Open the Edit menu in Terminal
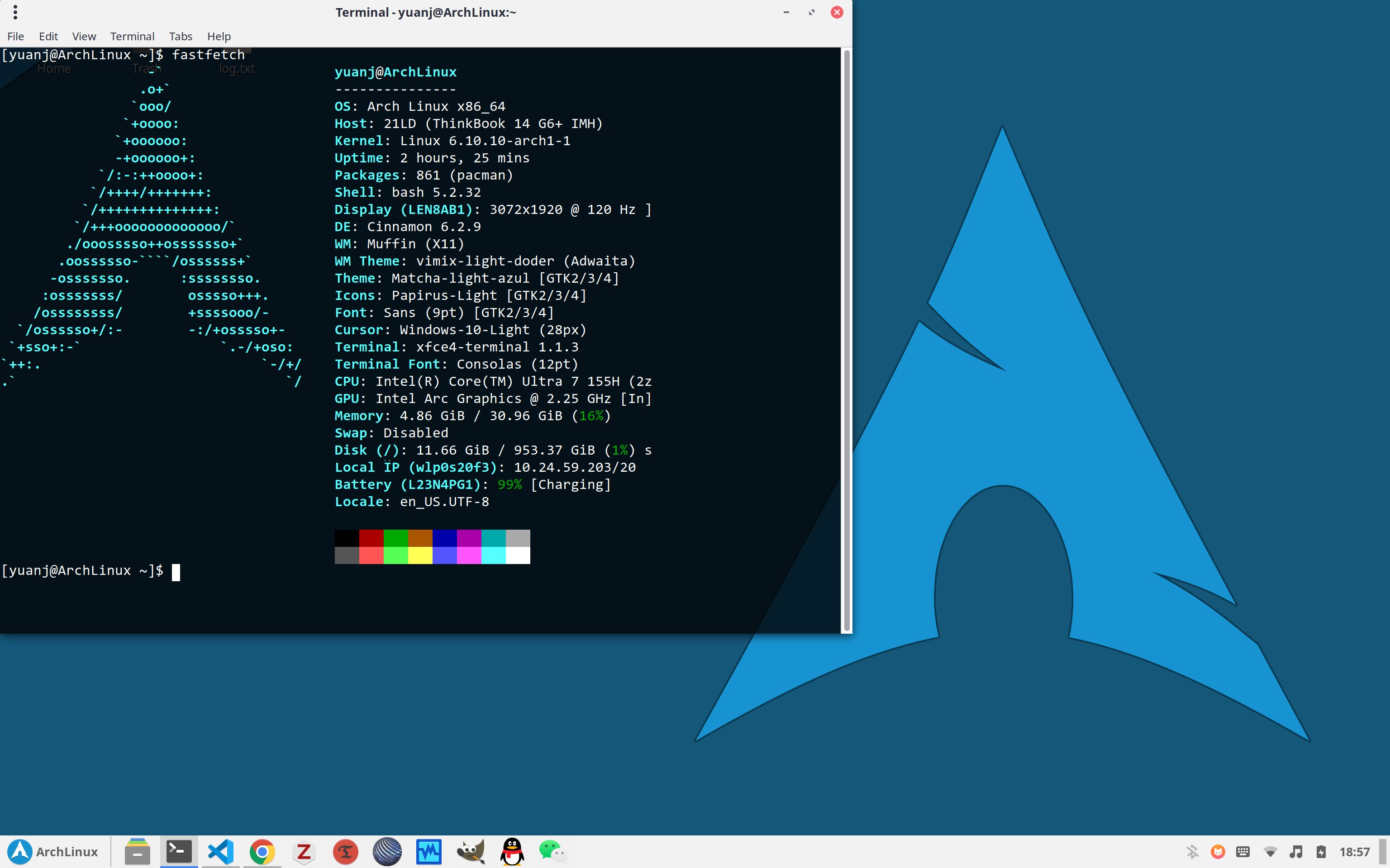Image resolution: width=1390 pixels, height=868 pixels. (48, 36)
